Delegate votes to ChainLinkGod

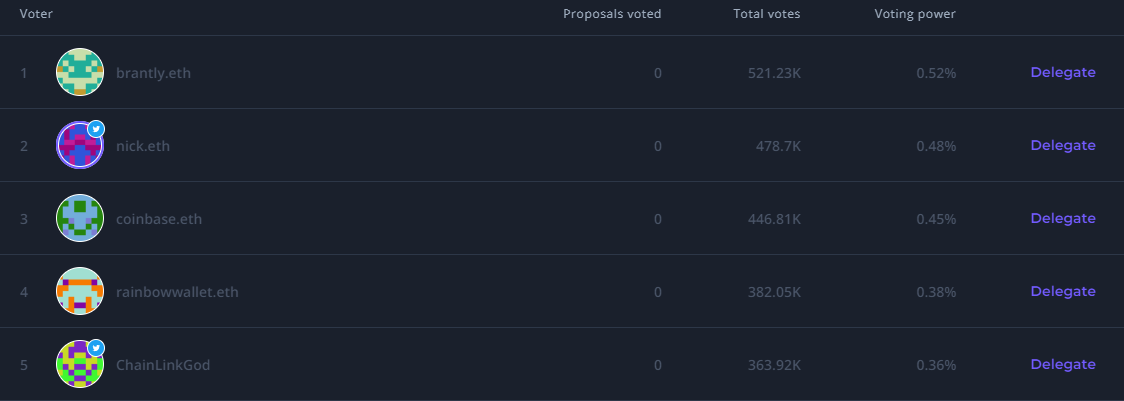[1063, 365]
